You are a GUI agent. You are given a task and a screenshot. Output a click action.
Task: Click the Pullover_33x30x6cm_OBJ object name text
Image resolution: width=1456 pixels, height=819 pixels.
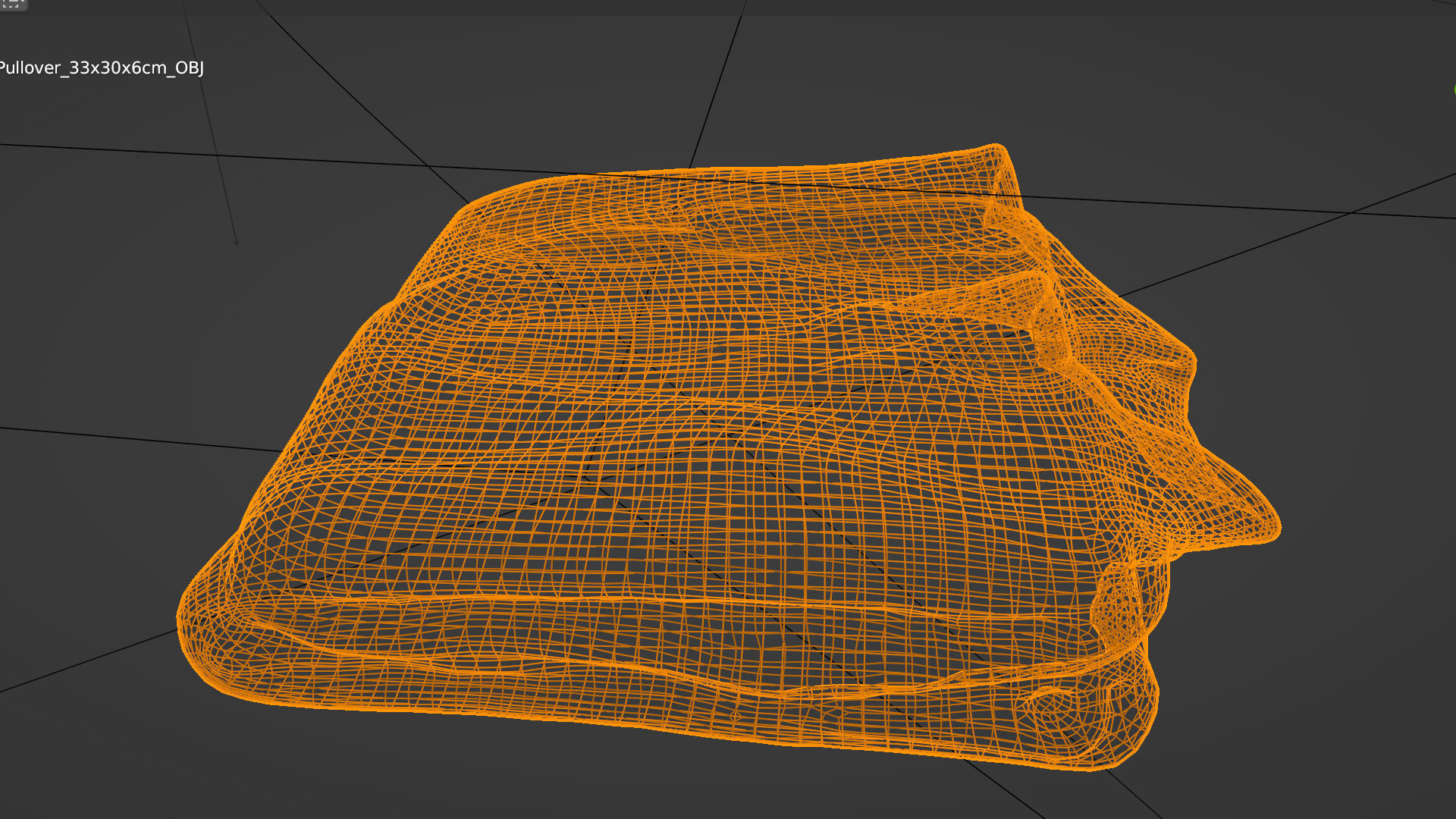pos(101,68)
